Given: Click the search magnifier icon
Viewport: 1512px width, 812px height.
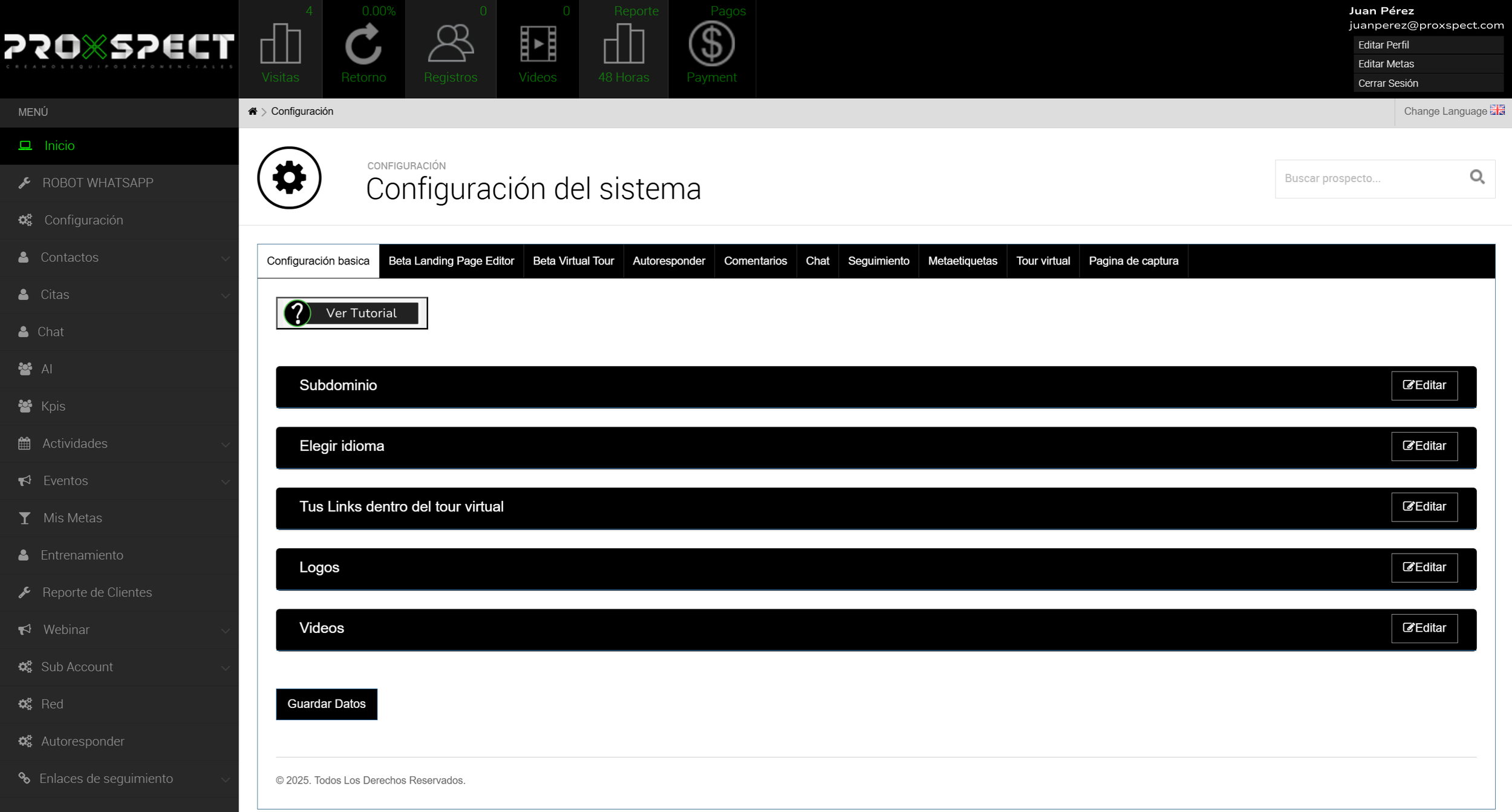Looking at the screenshot, I should point(1477,177).
